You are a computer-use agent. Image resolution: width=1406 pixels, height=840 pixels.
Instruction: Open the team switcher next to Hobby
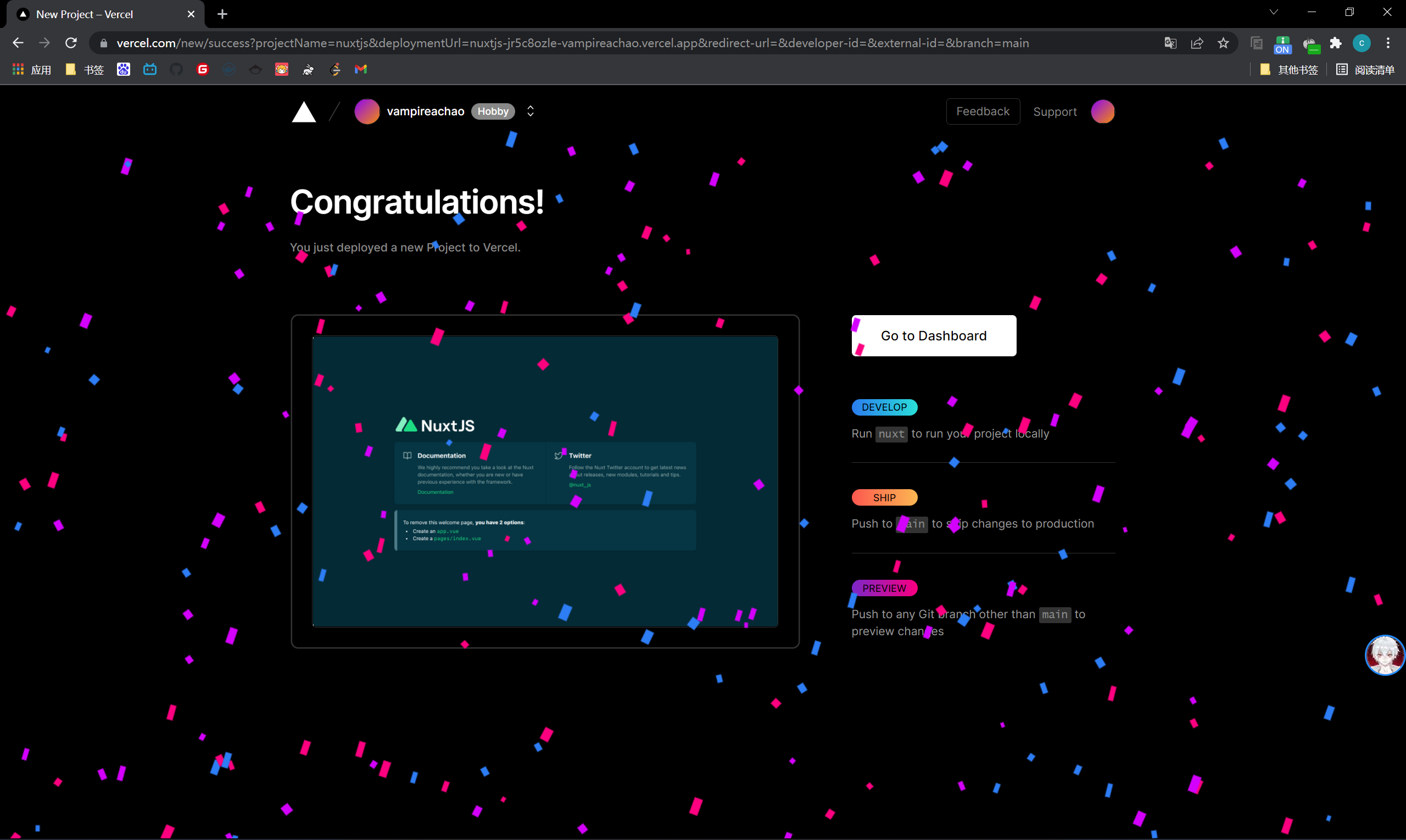click(x=531, y=111)
